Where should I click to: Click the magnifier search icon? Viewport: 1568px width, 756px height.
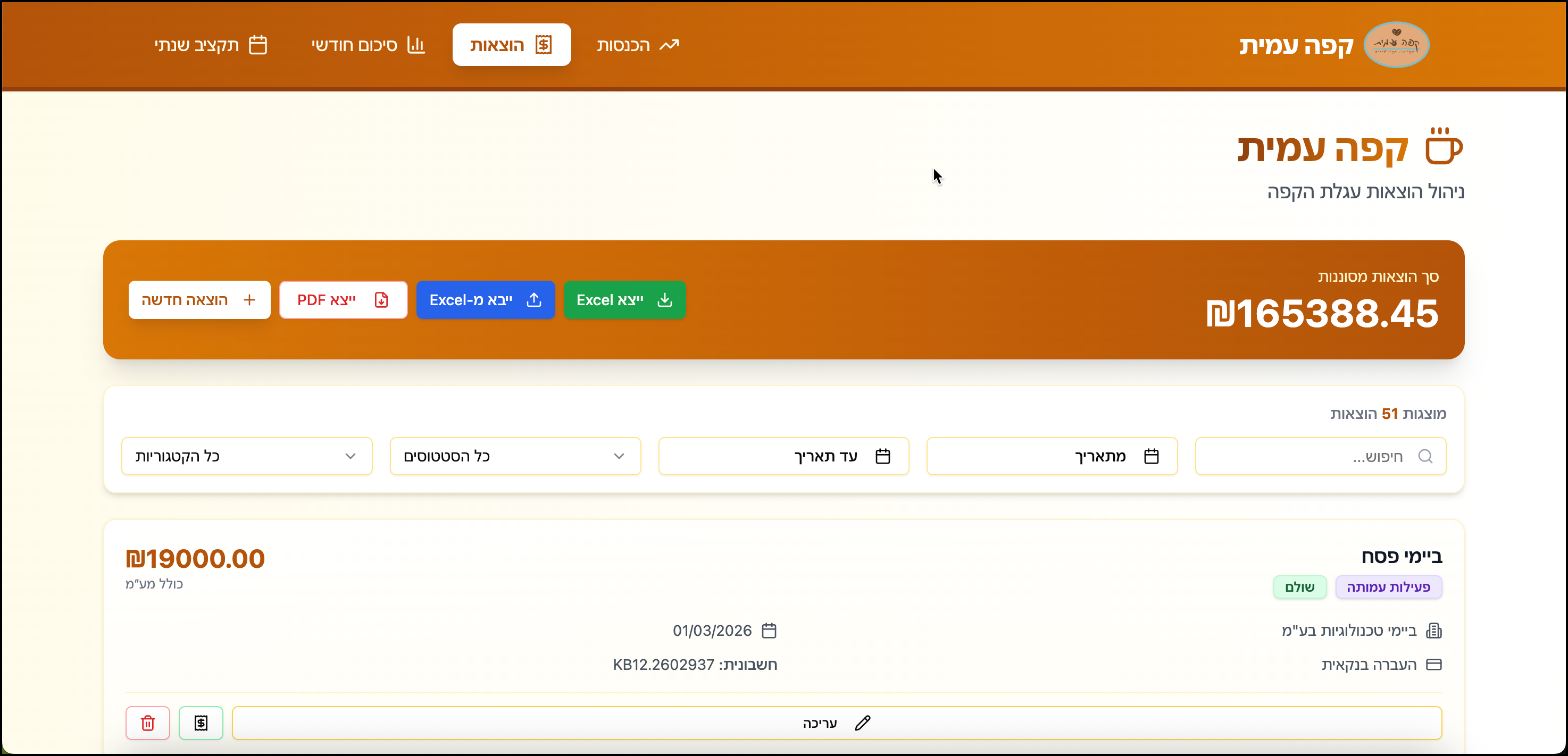point(1425,456)
